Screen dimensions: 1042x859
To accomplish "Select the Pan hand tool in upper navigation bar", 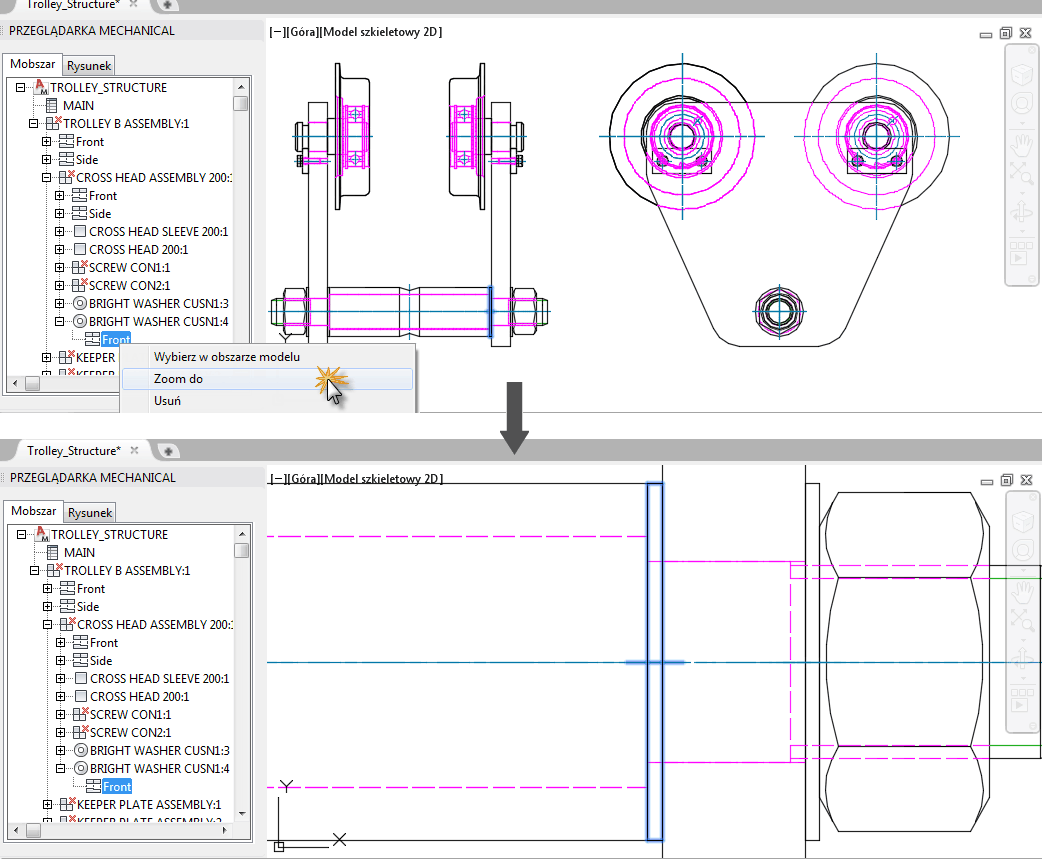I will pyautogui.click(x=1021, y=144).
